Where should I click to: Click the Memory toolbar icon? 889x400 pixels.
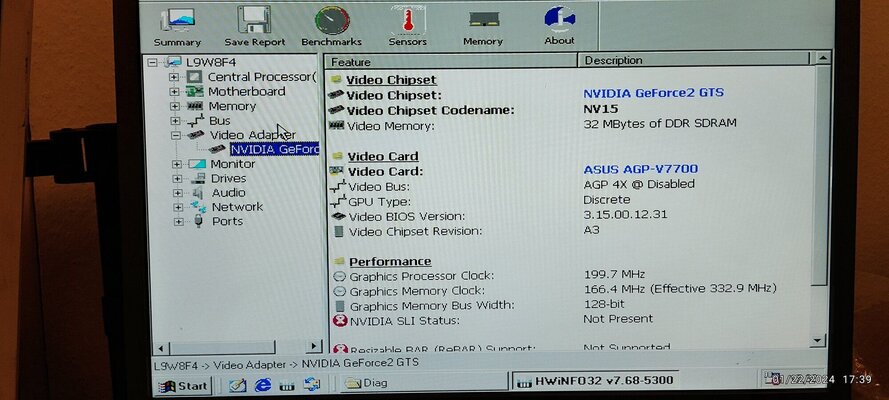483,25
